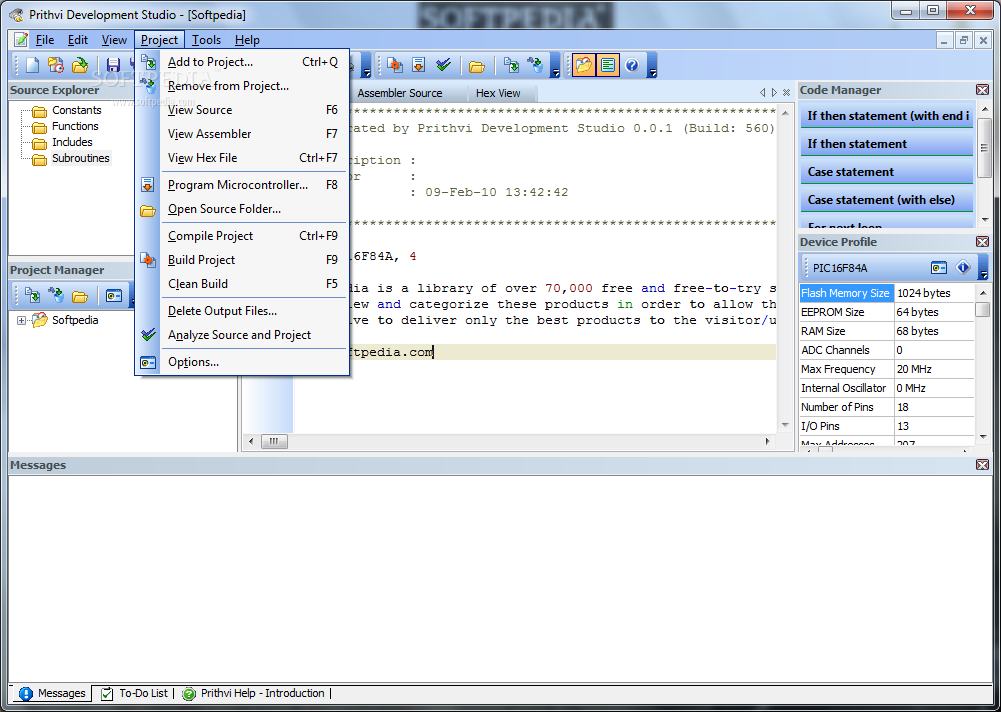Insert the If then statement snippet
The width and height of the screenshot is (1001, 712).
(x=887, y=144)
